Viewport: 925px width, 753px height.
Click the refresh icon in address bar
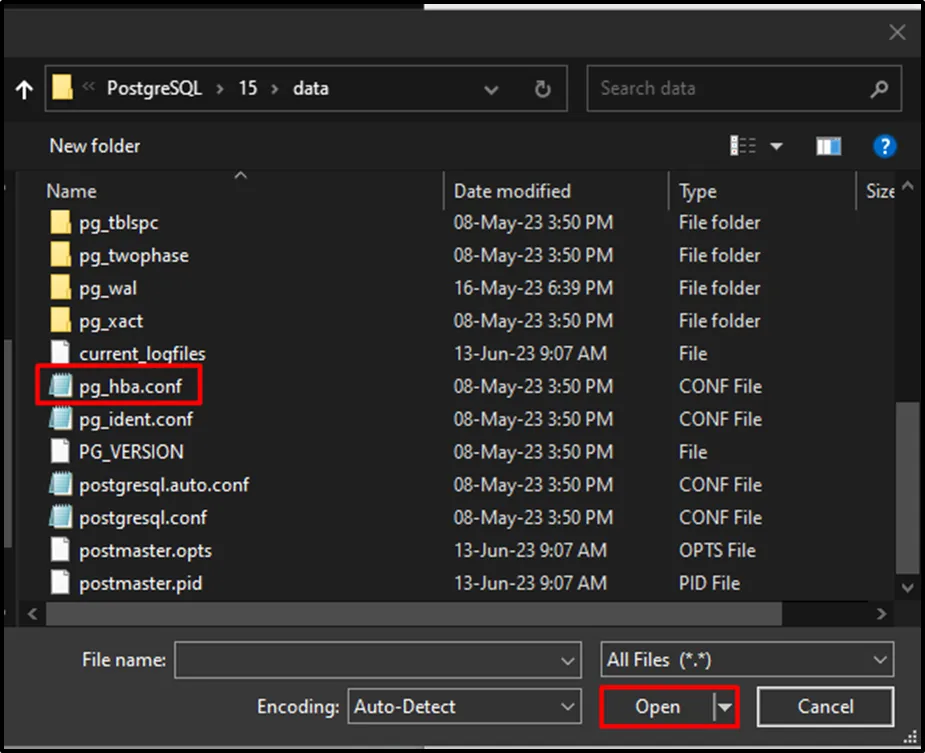tap(542, 89)
